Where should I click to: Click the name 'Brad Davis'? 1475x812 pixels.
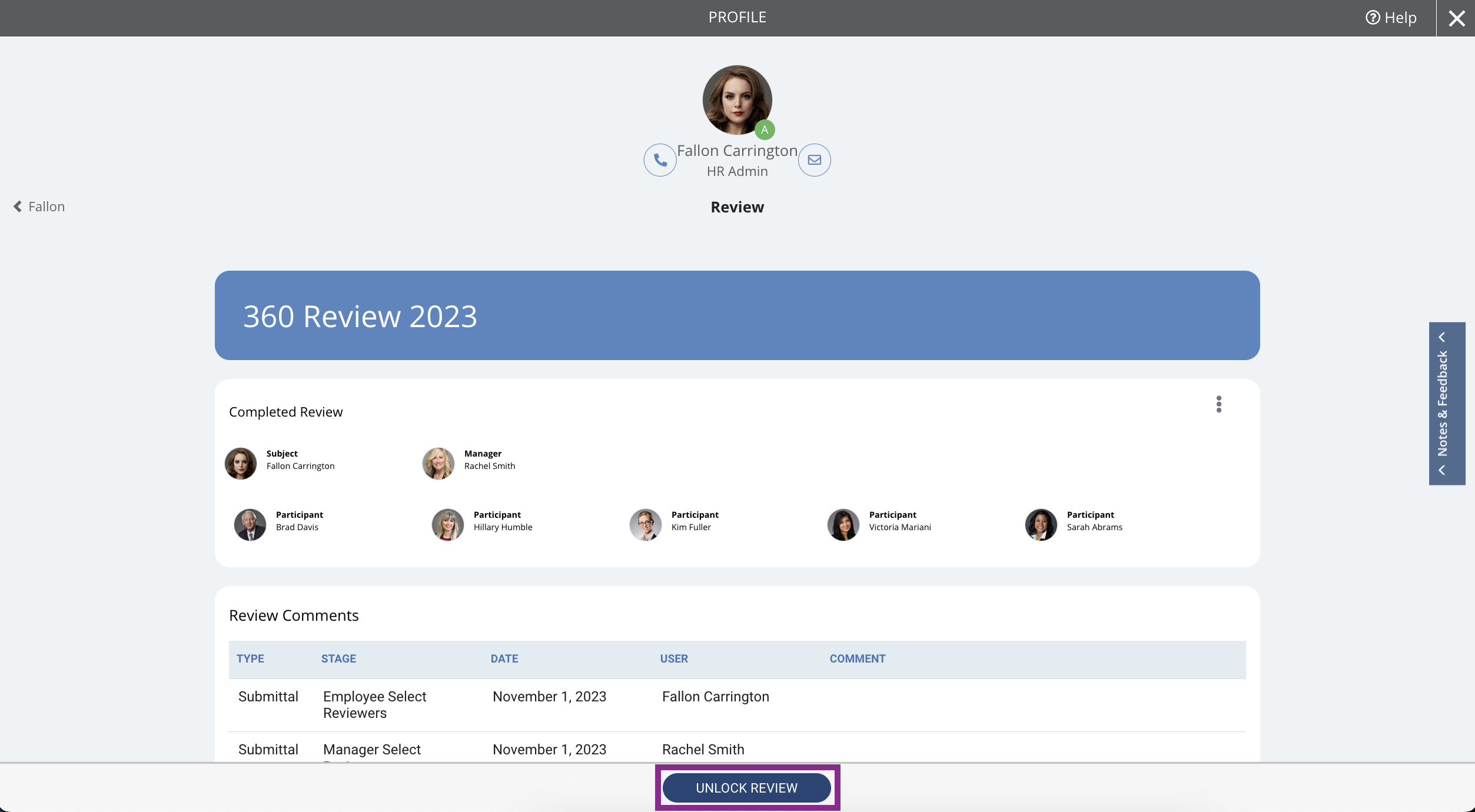(x=297, y=527)
